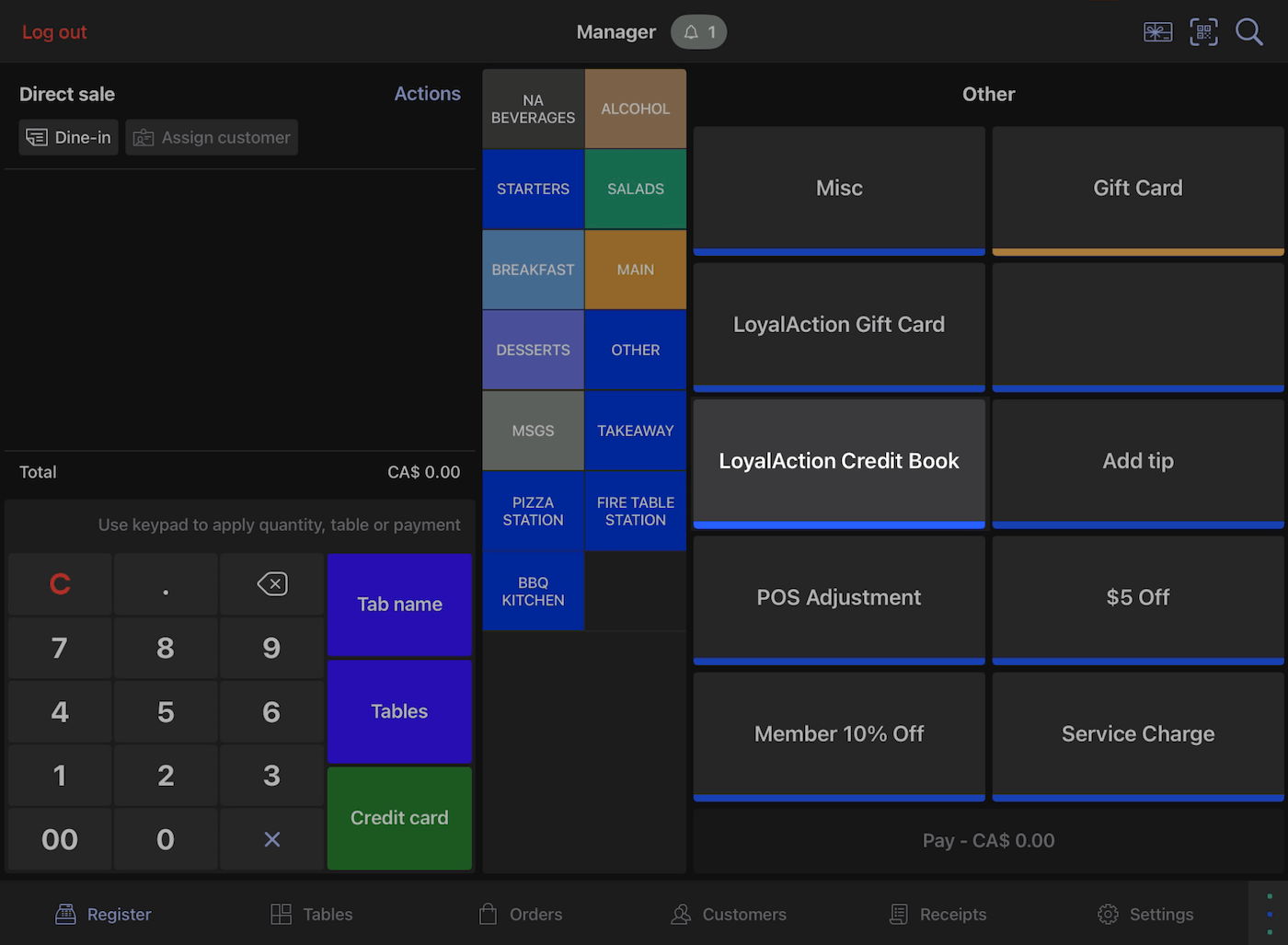1288x945 pixels.
Task: Open the search magnifier icon
Action: [1248, 32]
